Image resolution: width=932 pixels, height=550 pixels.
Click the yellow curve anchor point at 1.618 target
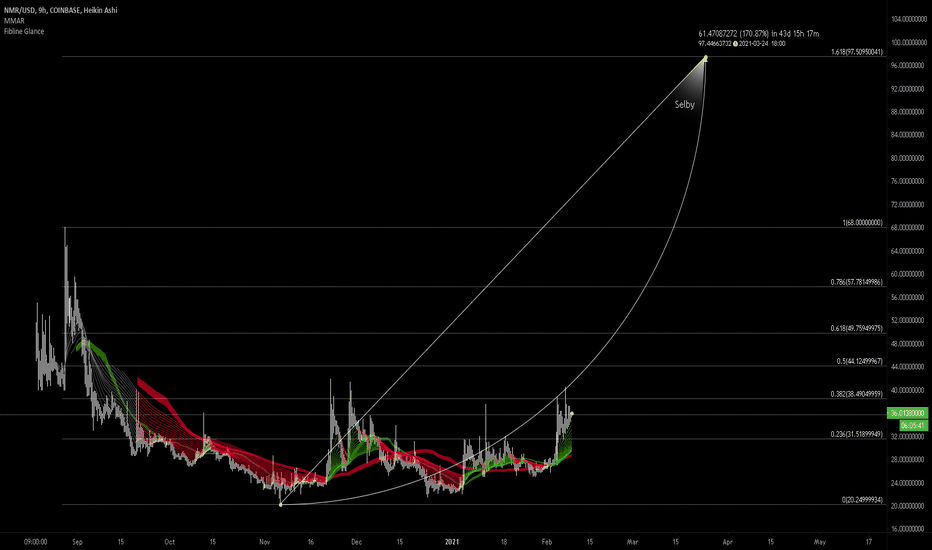click(706, 58)
